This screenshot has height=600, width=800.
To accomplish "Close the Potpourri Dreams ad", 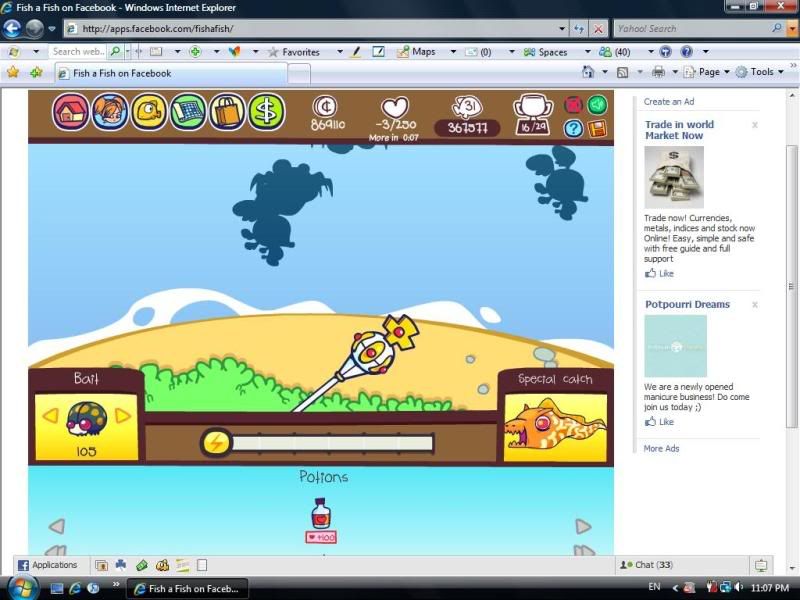I will pos(755,304).
